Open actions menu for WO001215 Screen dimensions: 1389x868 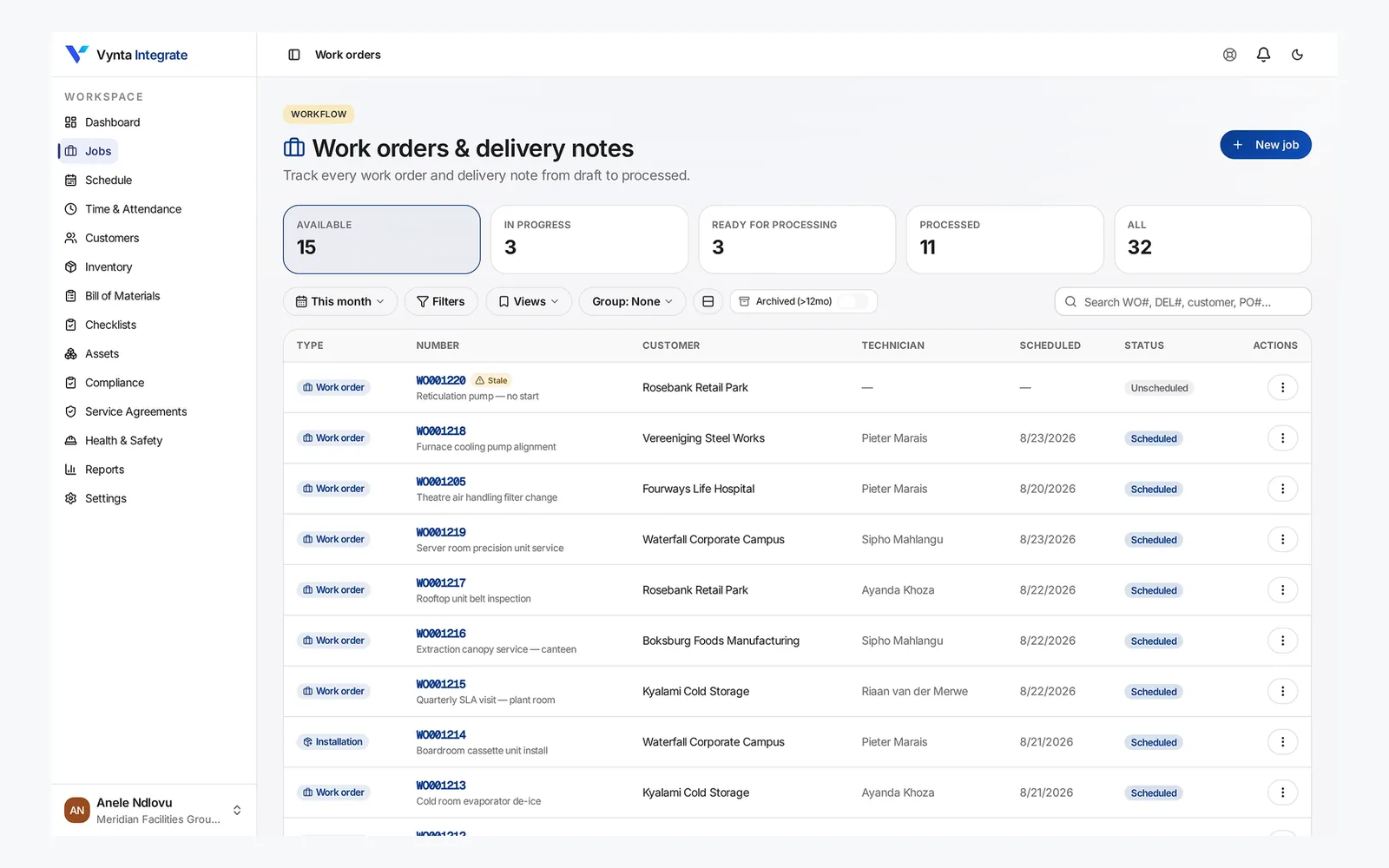(x=1282, y=691)
